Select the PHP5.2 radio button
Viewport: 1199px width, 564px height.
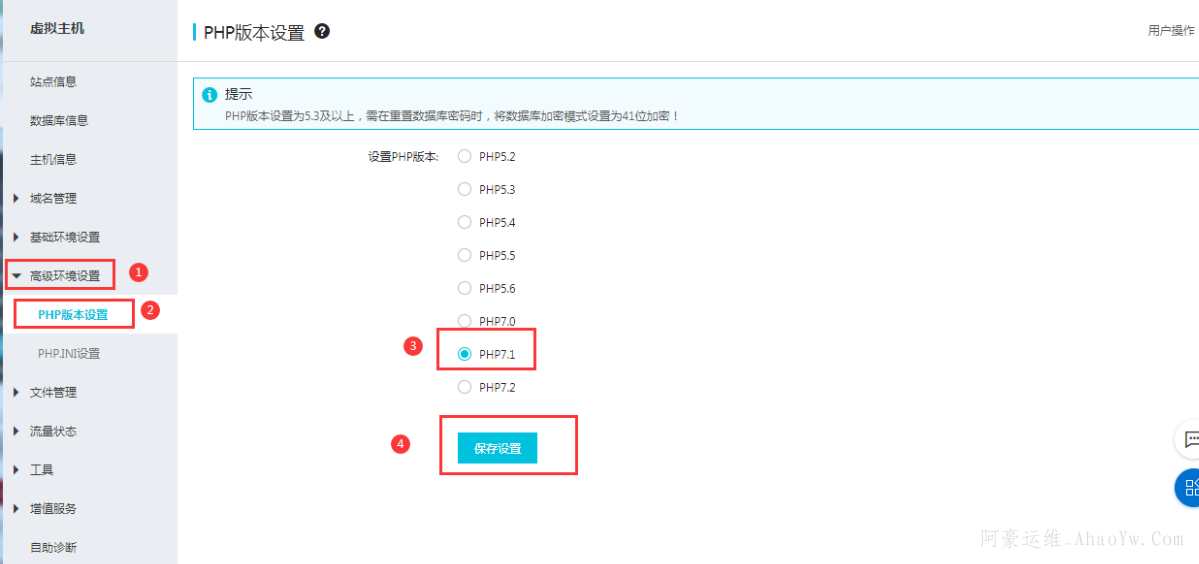(x=464, y=156)
